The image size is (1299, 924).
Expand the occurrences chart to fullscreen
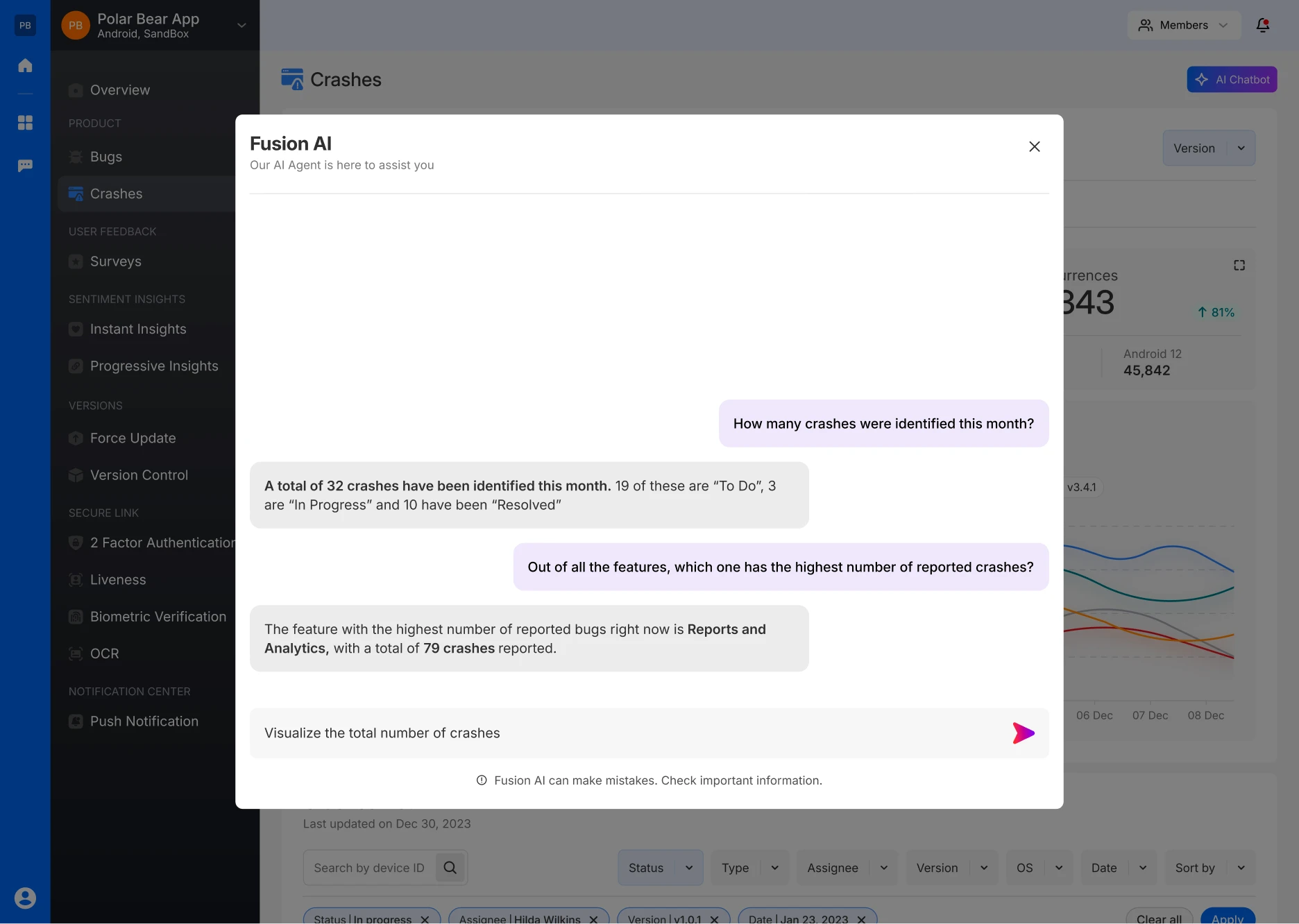[x=1239, y=265]
